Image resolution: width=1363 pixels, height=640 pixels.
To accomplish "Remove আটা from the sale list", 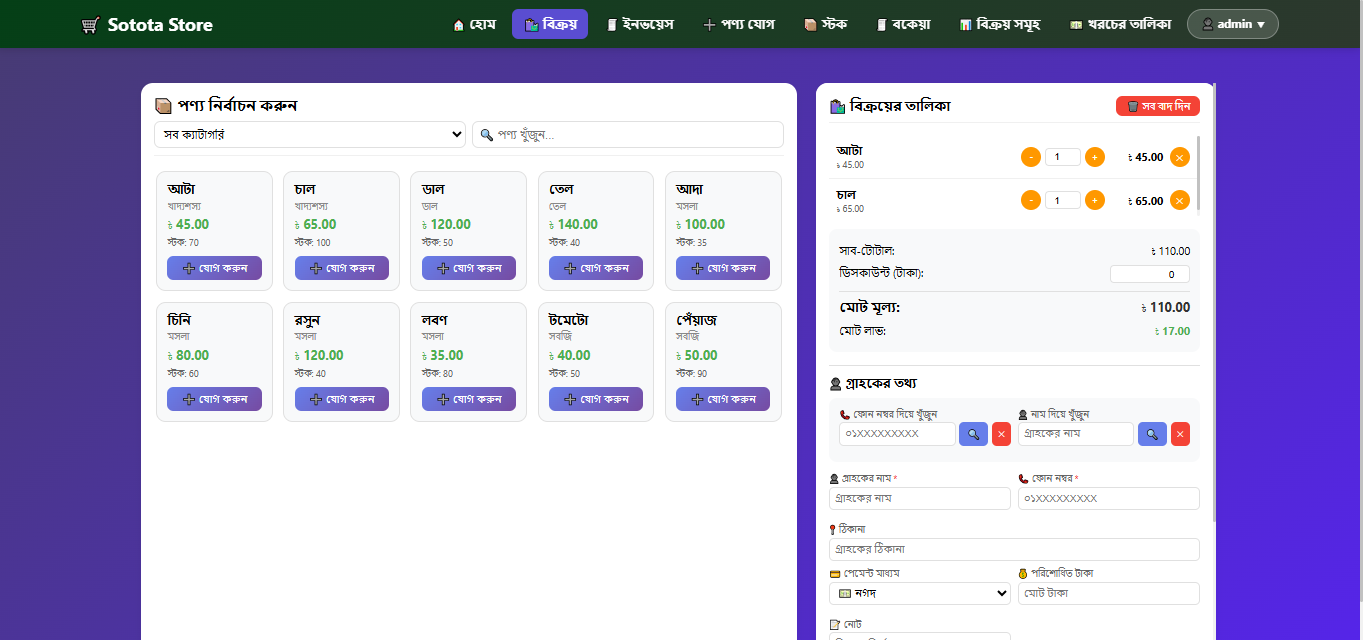I will click(1180, 157).
